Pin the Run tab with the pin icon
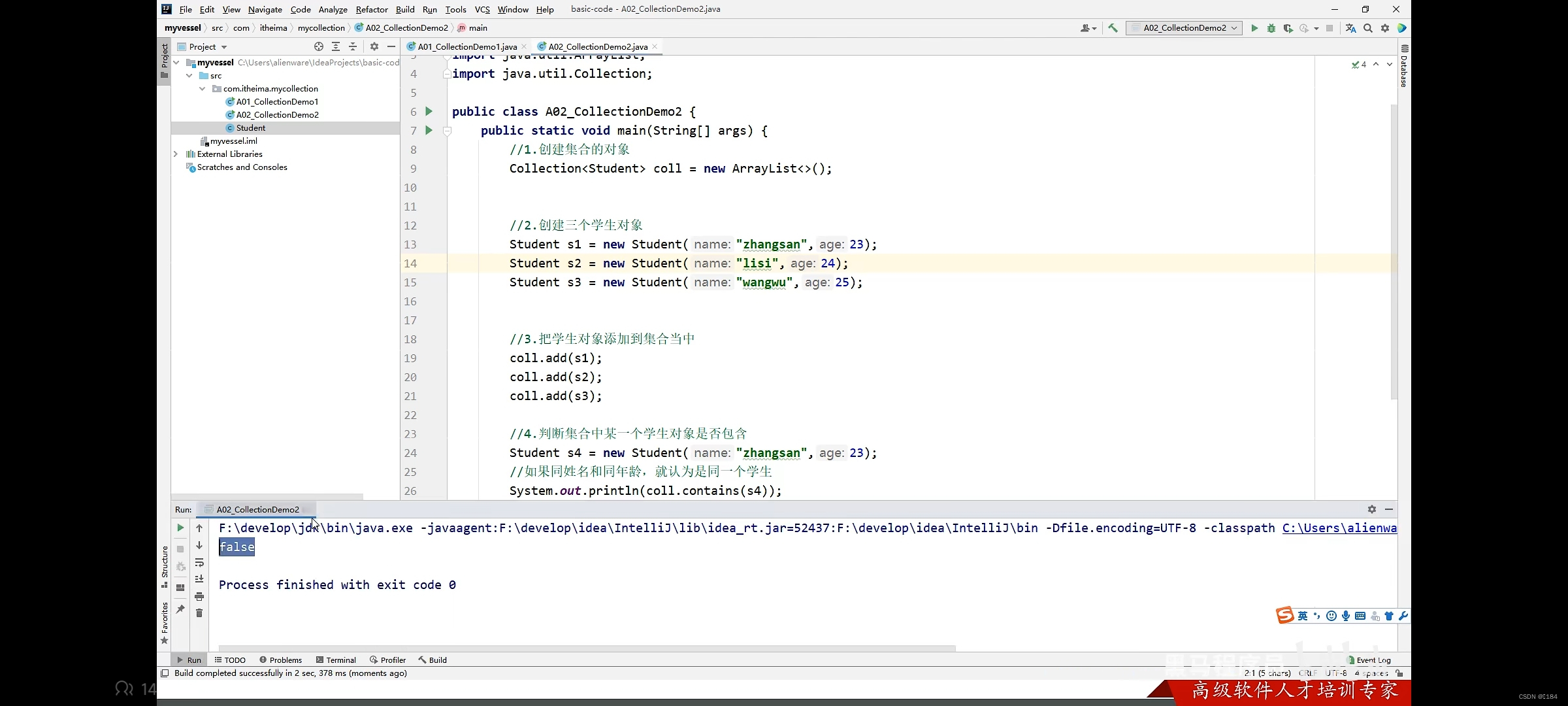The width and height of the screenshot is (1568, 706). tap(180, 609)
